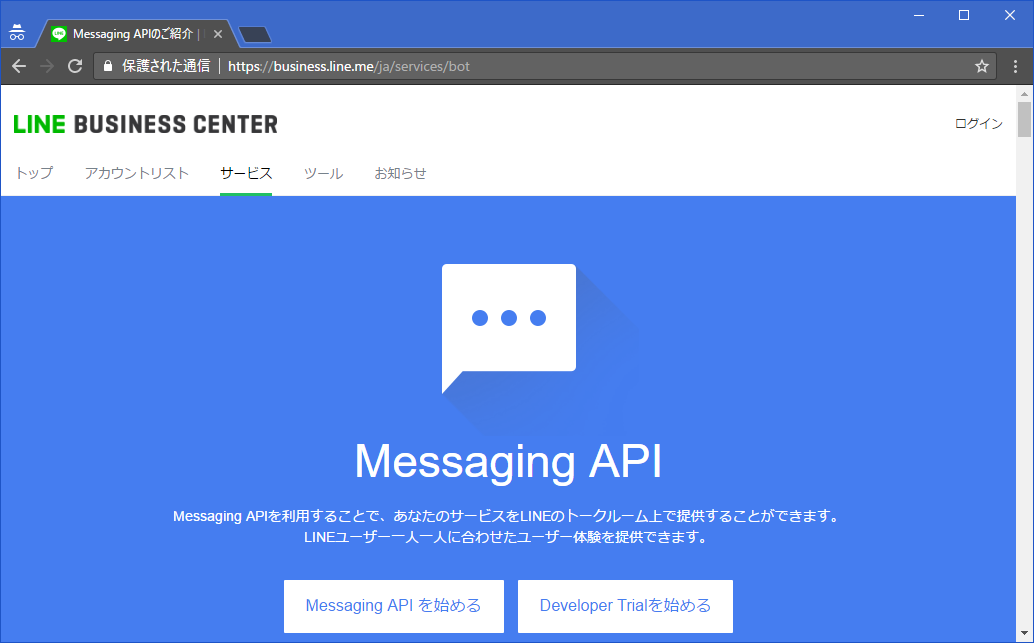Click the LINE favicon on the tab
Screen dimensions: 1034x643
click(59, 34)
